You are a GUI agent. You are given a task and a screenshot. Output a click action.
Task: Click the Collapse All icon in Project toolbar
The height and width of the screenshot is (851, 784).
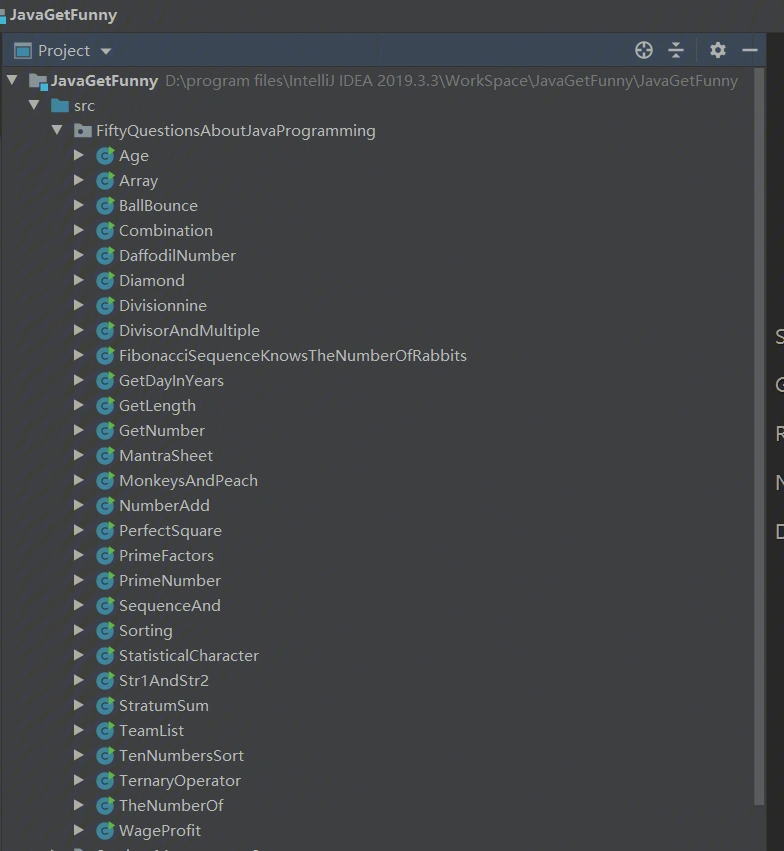[675, 50]
